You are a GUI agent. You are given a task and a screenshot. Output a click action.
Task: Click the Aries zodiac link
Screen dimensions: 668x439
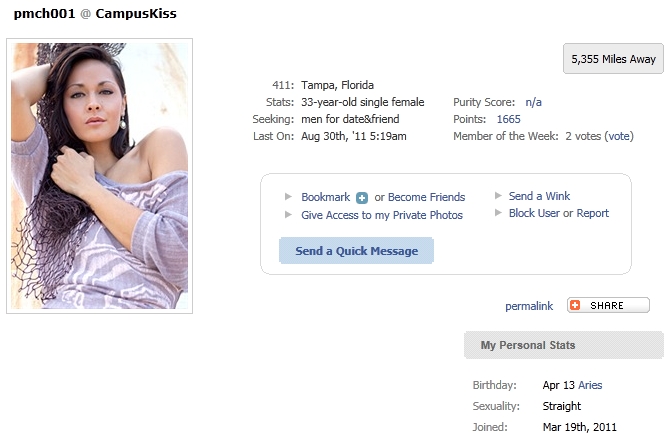point(590,385)
